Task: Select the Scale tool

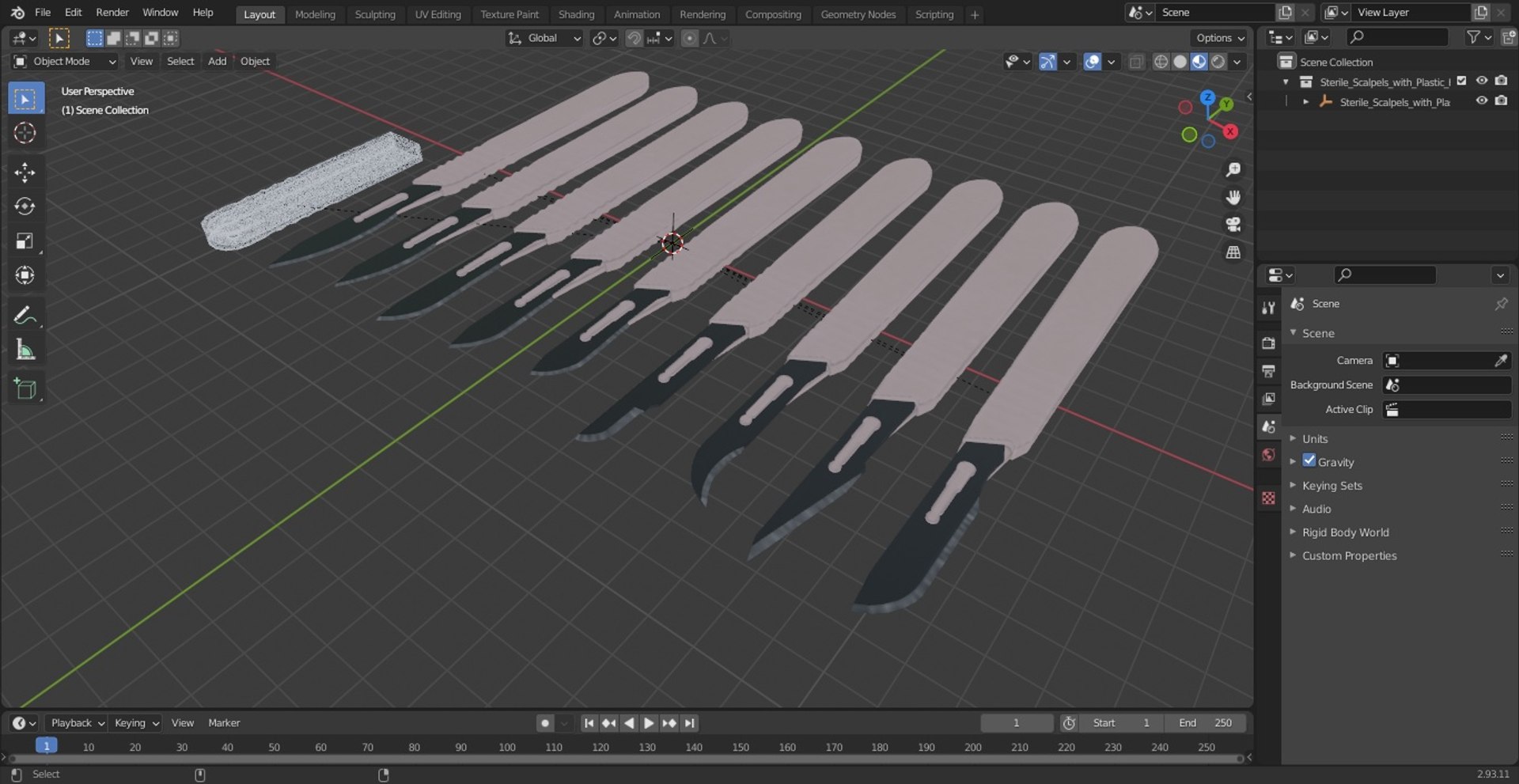Action: [25, 241]
